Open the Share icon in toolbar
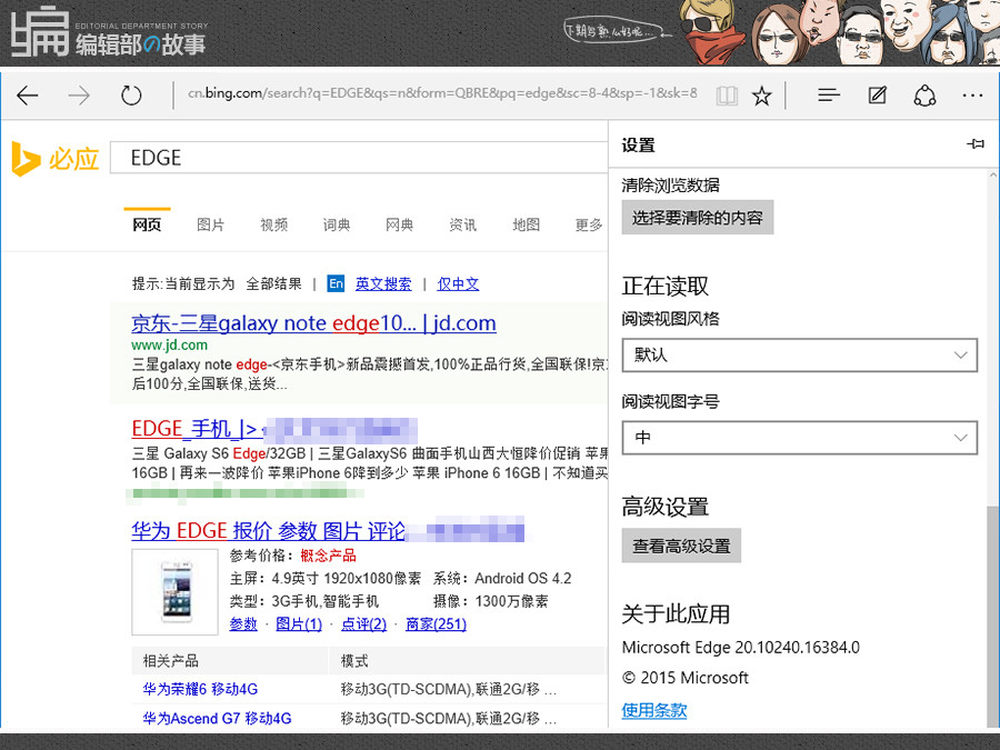 [x=925, y=96]
